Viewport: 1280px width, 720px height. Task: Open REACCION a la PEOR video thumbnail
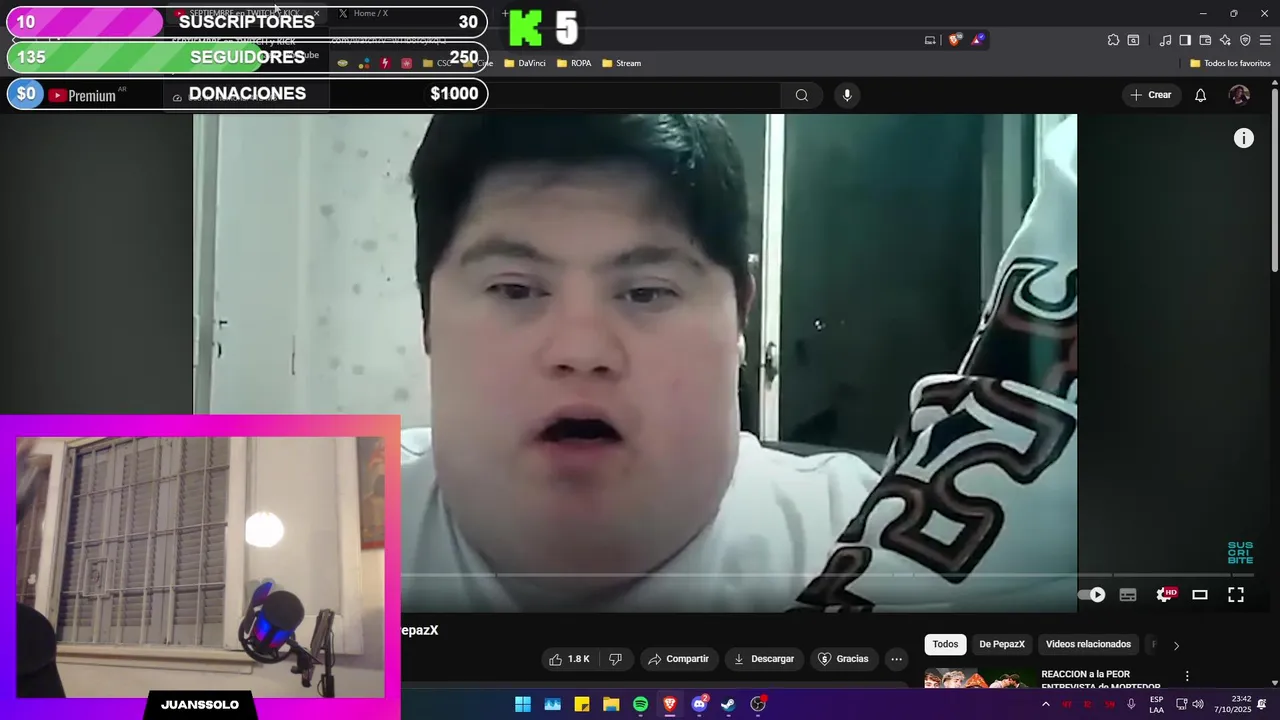[978, 678]
